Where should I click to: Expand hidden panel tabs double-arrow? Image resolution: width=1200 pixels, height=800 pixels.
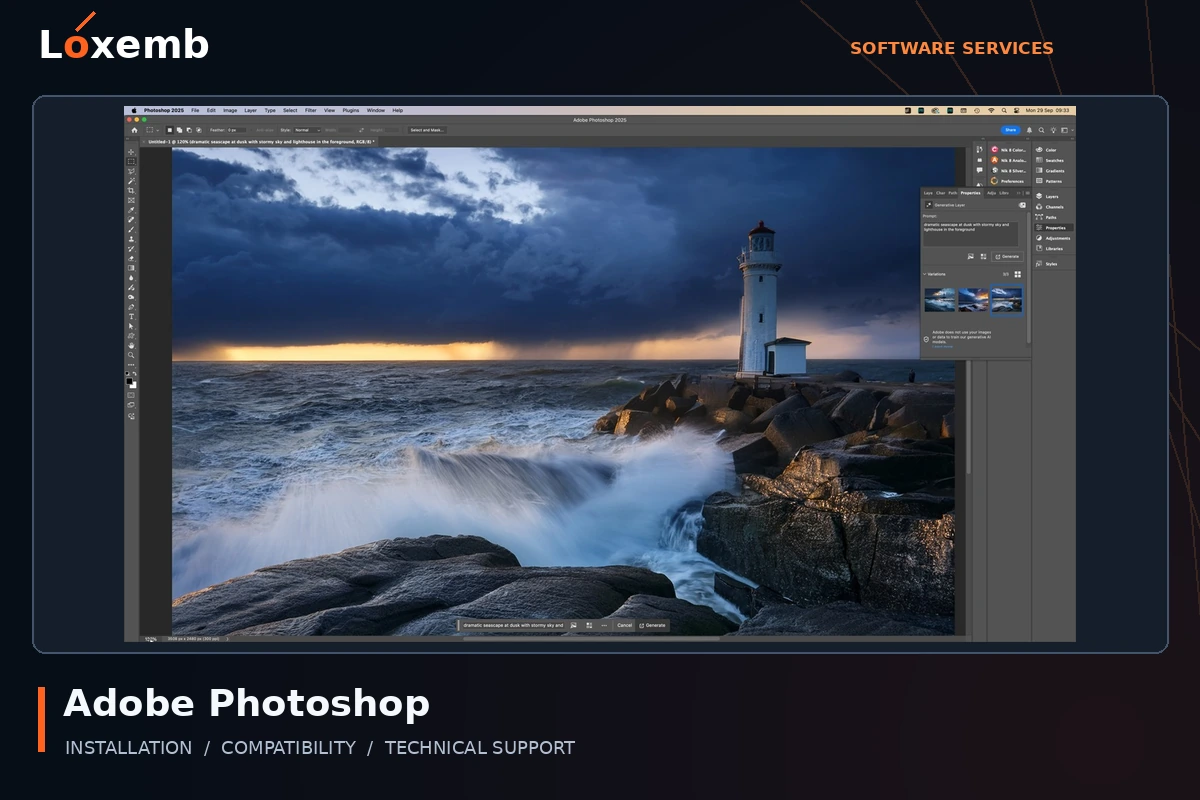point(1018,193)
